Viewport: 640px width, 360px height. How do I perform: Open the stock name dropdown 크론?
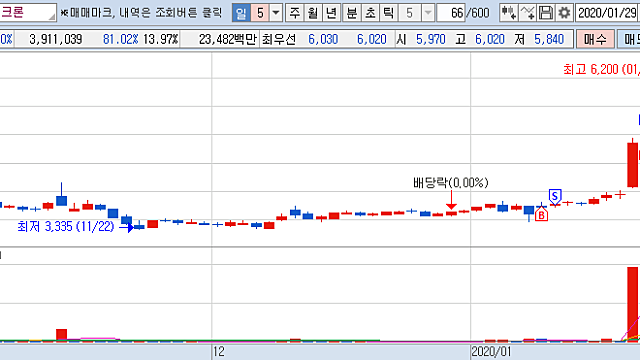52,16
